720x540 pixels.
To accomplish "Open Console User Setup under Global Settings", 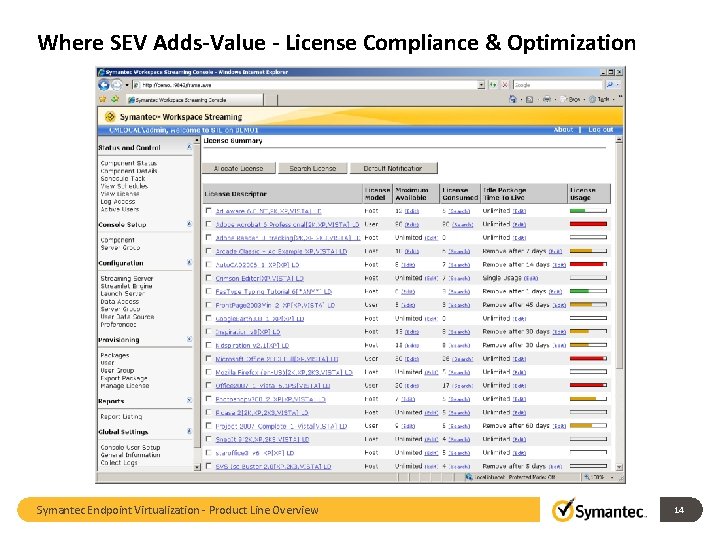I will pyautogui.click(x=130, y=447).
